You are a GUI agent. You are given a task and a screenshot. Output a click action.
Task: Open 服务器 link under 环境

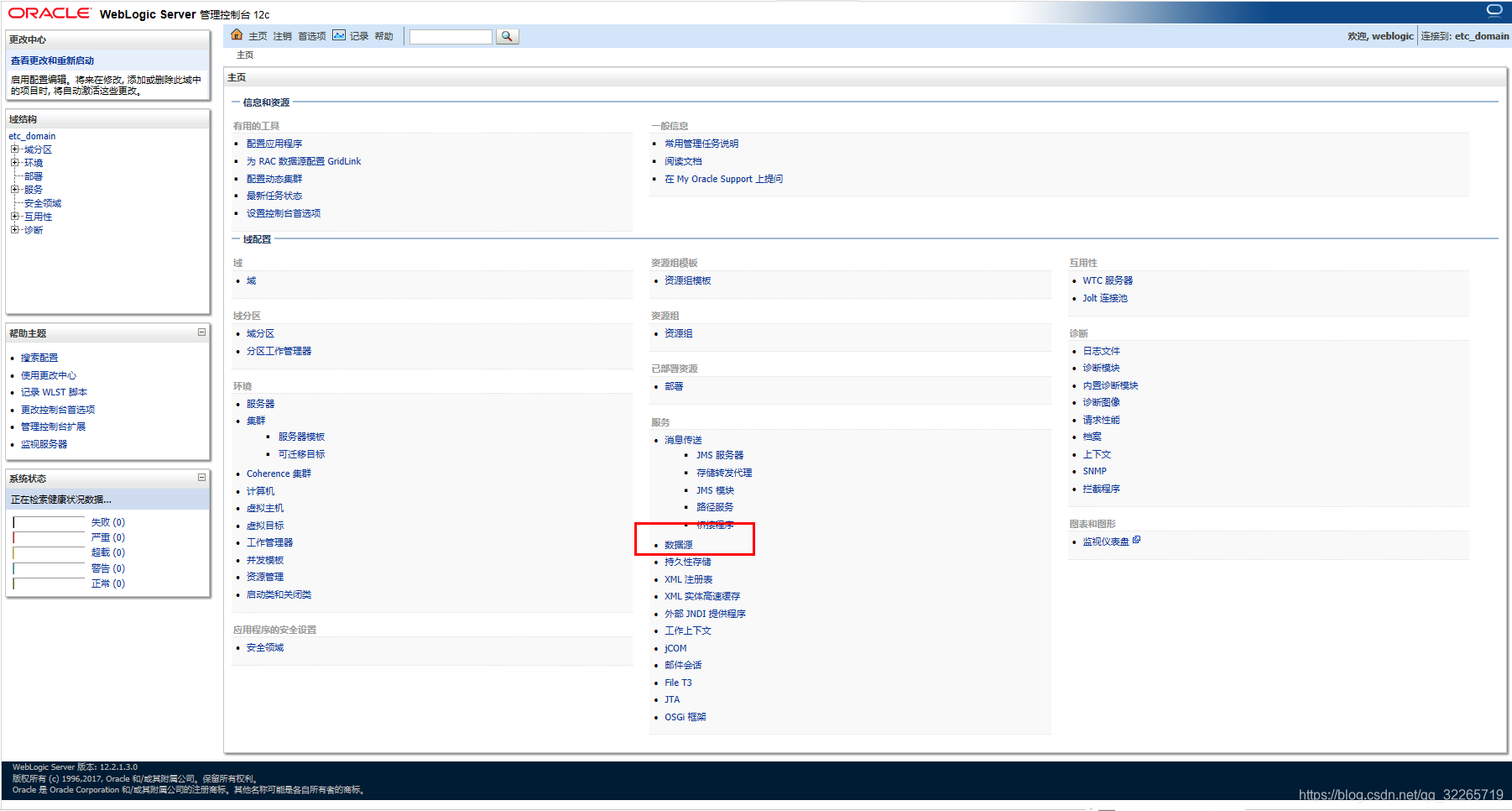point(260,404)
